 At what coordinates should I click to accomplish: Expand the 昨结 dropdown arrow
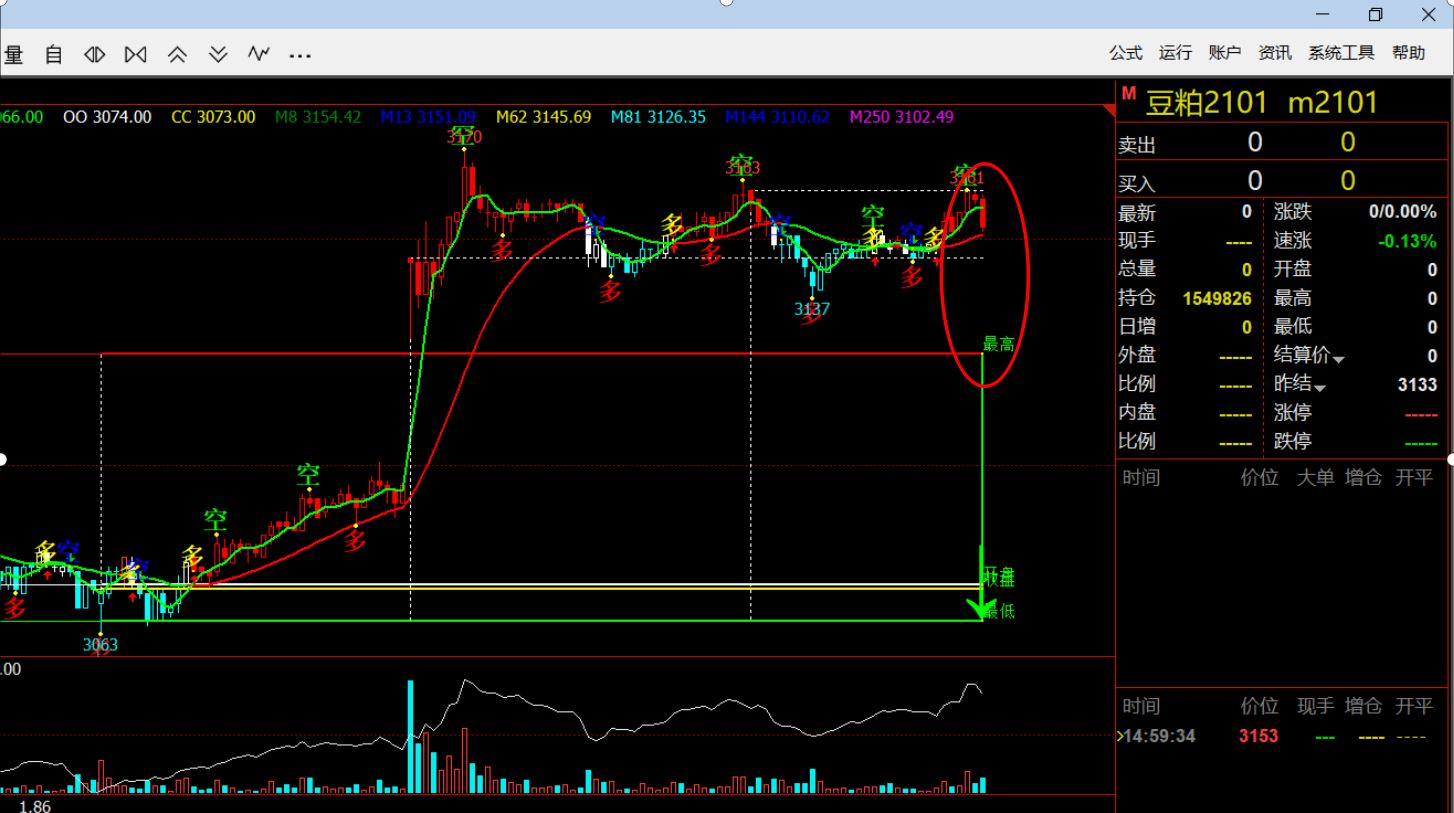click(1320, 388)
